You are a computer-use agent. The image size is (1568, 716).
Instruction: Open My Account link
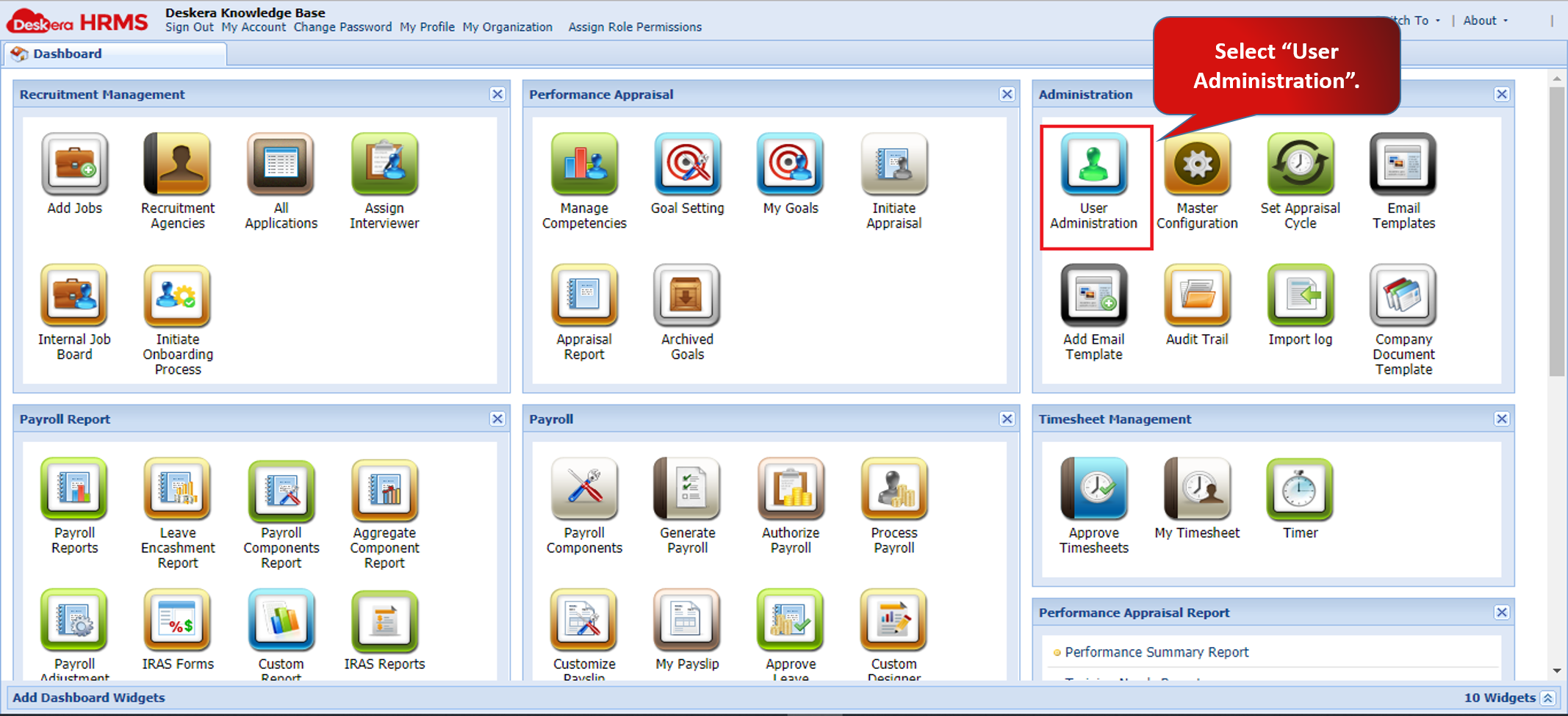(253, 27)
